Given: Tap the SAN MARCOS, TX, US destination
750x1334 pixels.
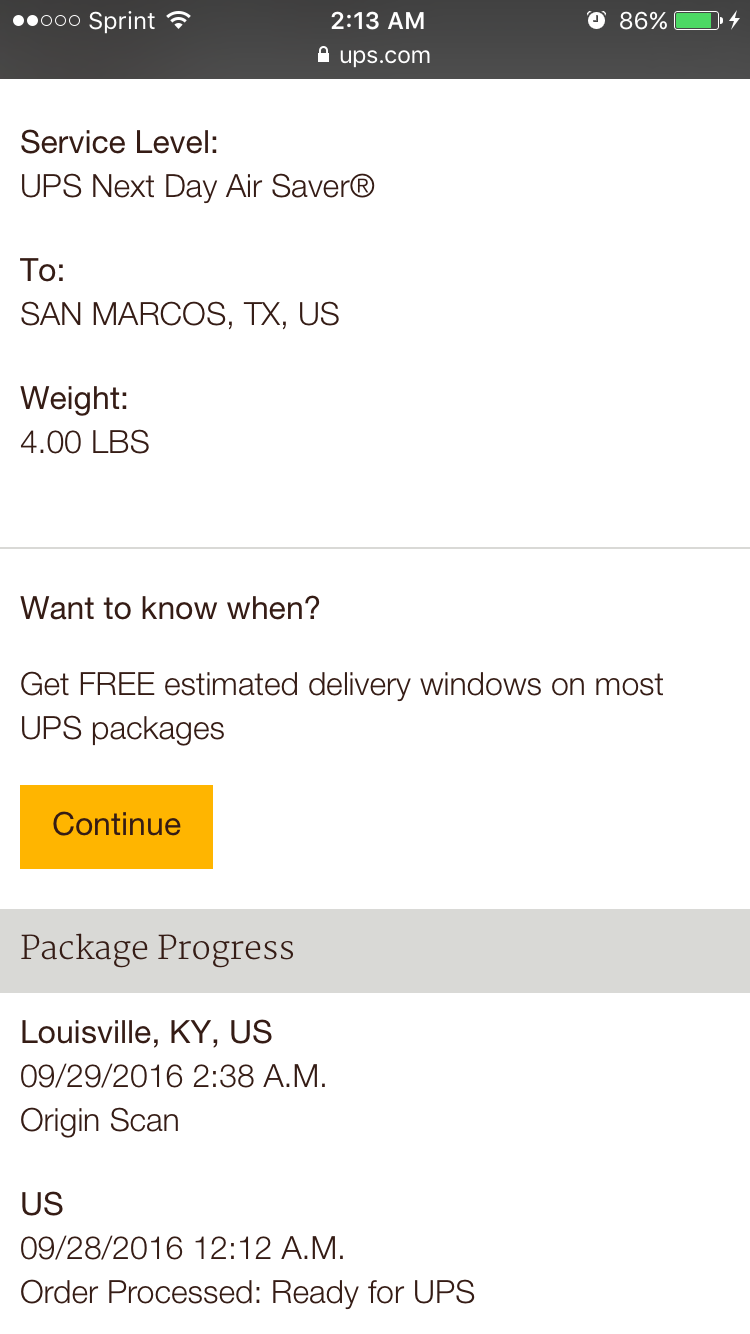Looking at the screenshot, I should [180, 314].
